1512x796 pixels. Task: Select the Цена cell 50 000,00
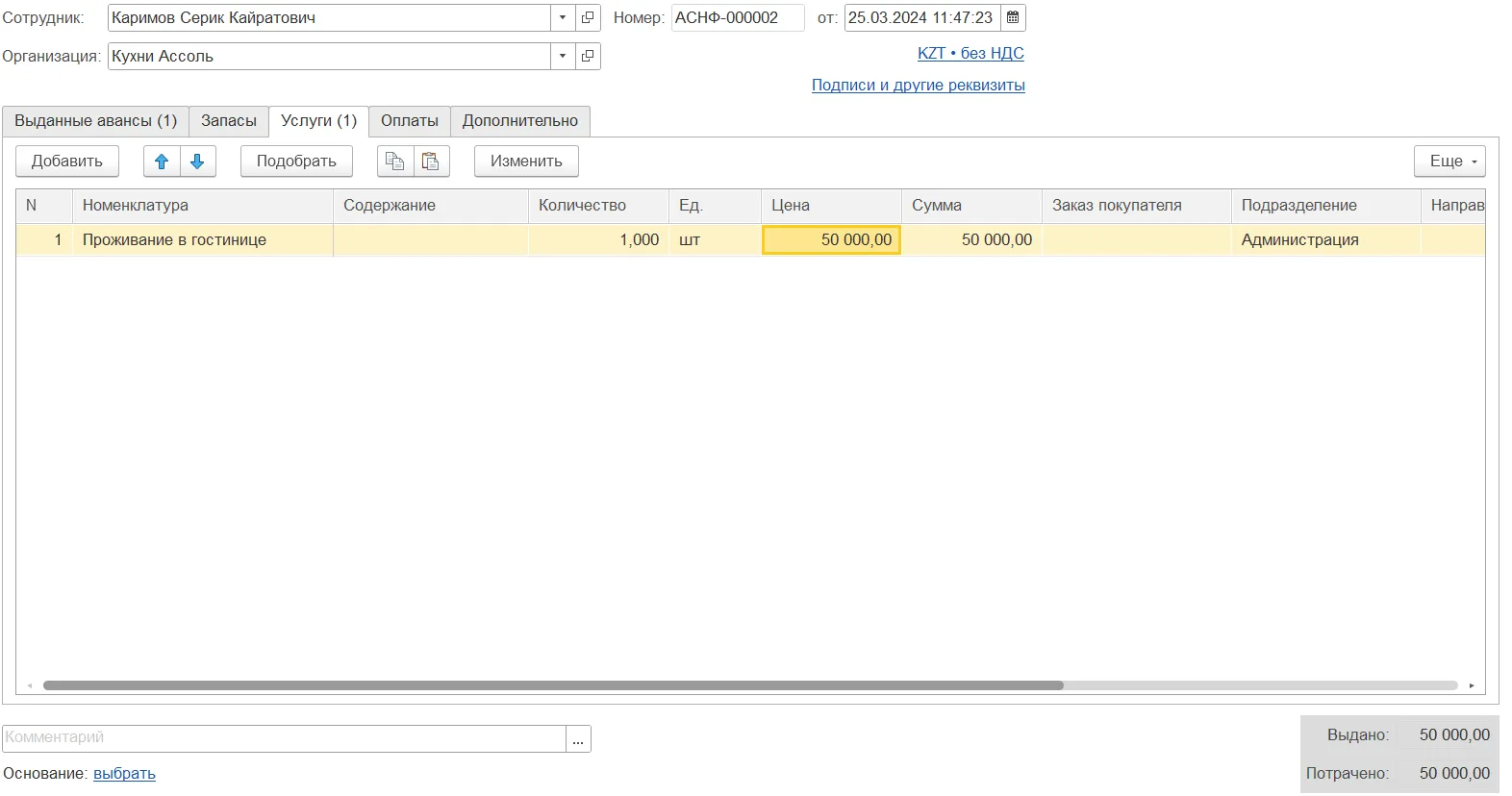coord(831,240)
